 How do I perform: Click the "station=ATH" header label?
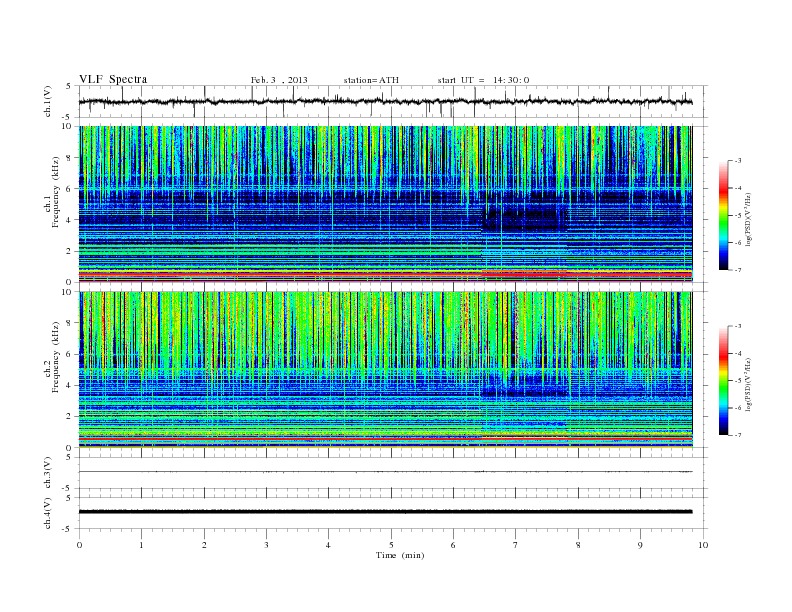tap(371, 80)
